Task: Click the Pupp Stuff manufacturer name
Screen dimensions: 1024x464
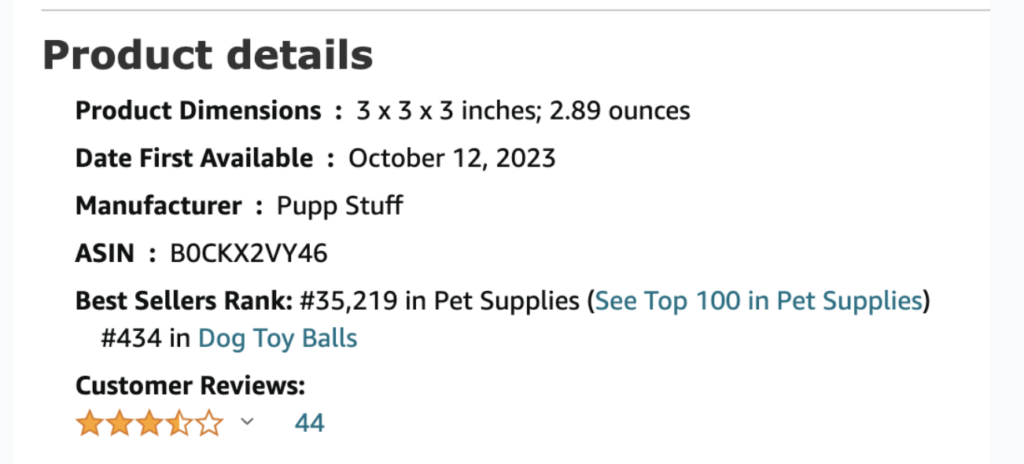Action: click(340, 207)
